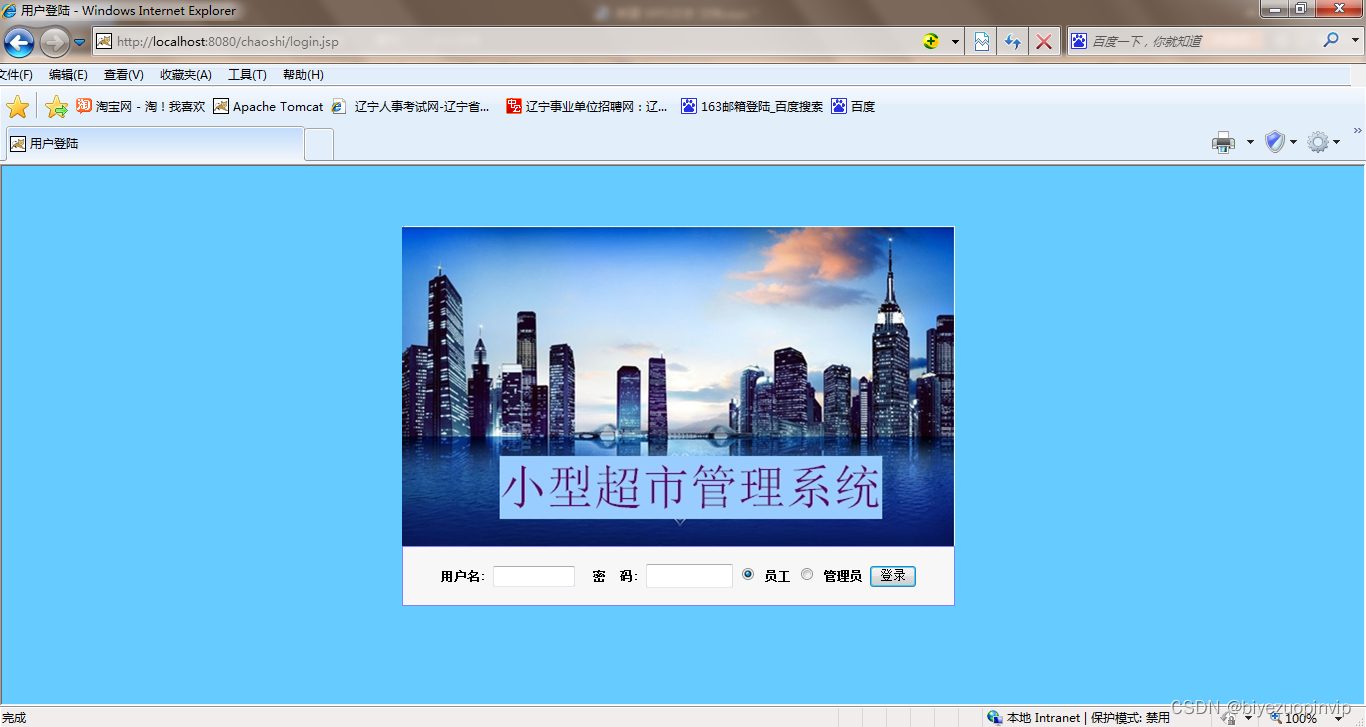Image resolution: width=1366 pixels, height=727 pixels.
Task: Click inside the 用户名 input field
Action: (533, 575)
